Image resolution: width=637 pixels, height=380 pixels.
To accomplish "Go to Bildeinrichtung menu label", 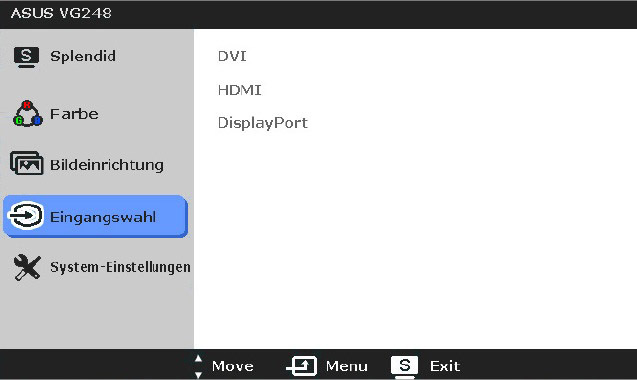I will coord(107,165).
